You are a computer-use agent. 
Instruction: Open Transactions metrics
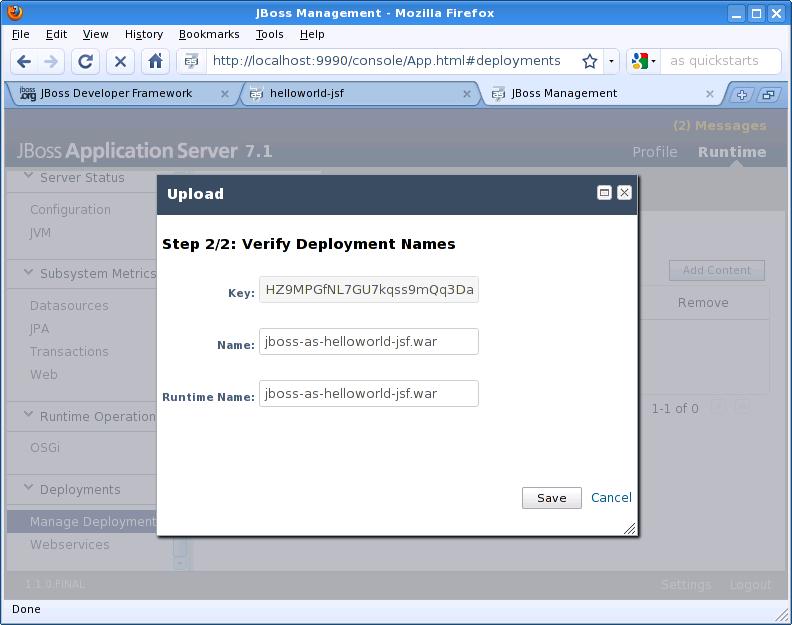tap(69, 352)
